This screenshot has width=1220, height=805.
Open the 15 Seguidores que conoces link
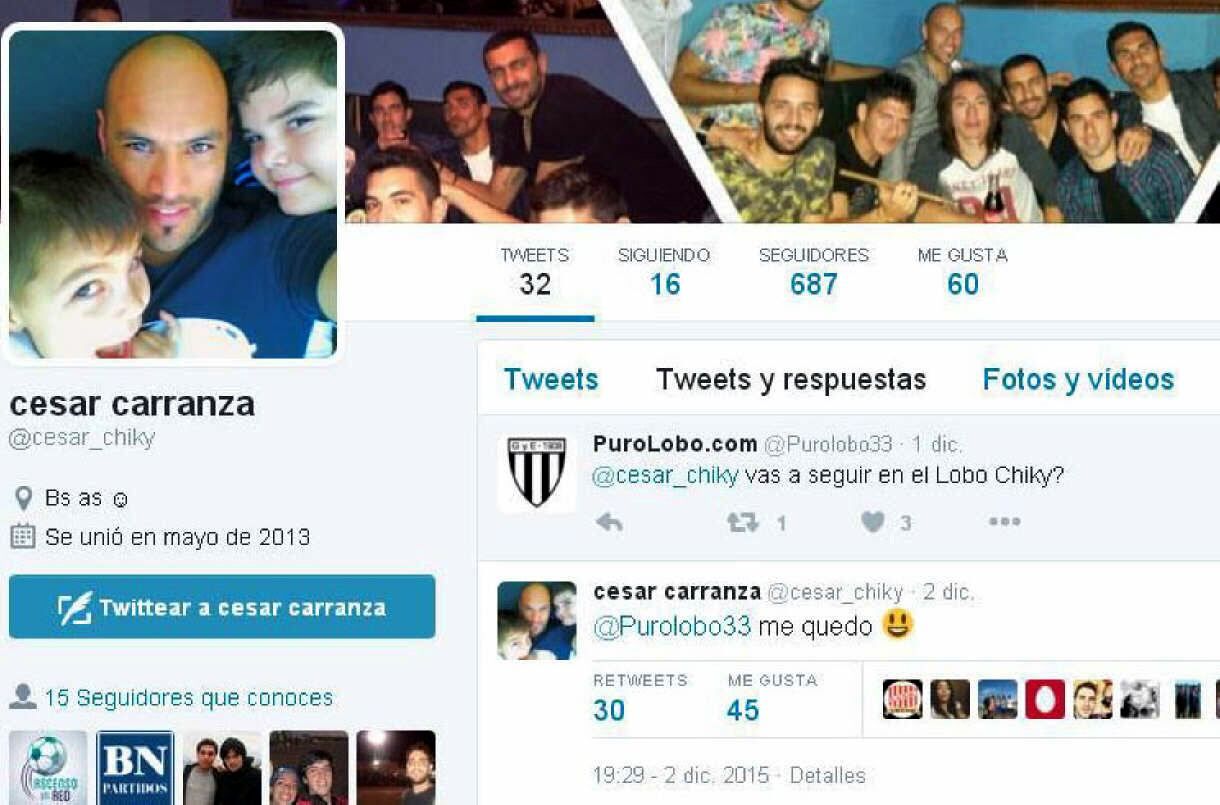coord(189,697)
